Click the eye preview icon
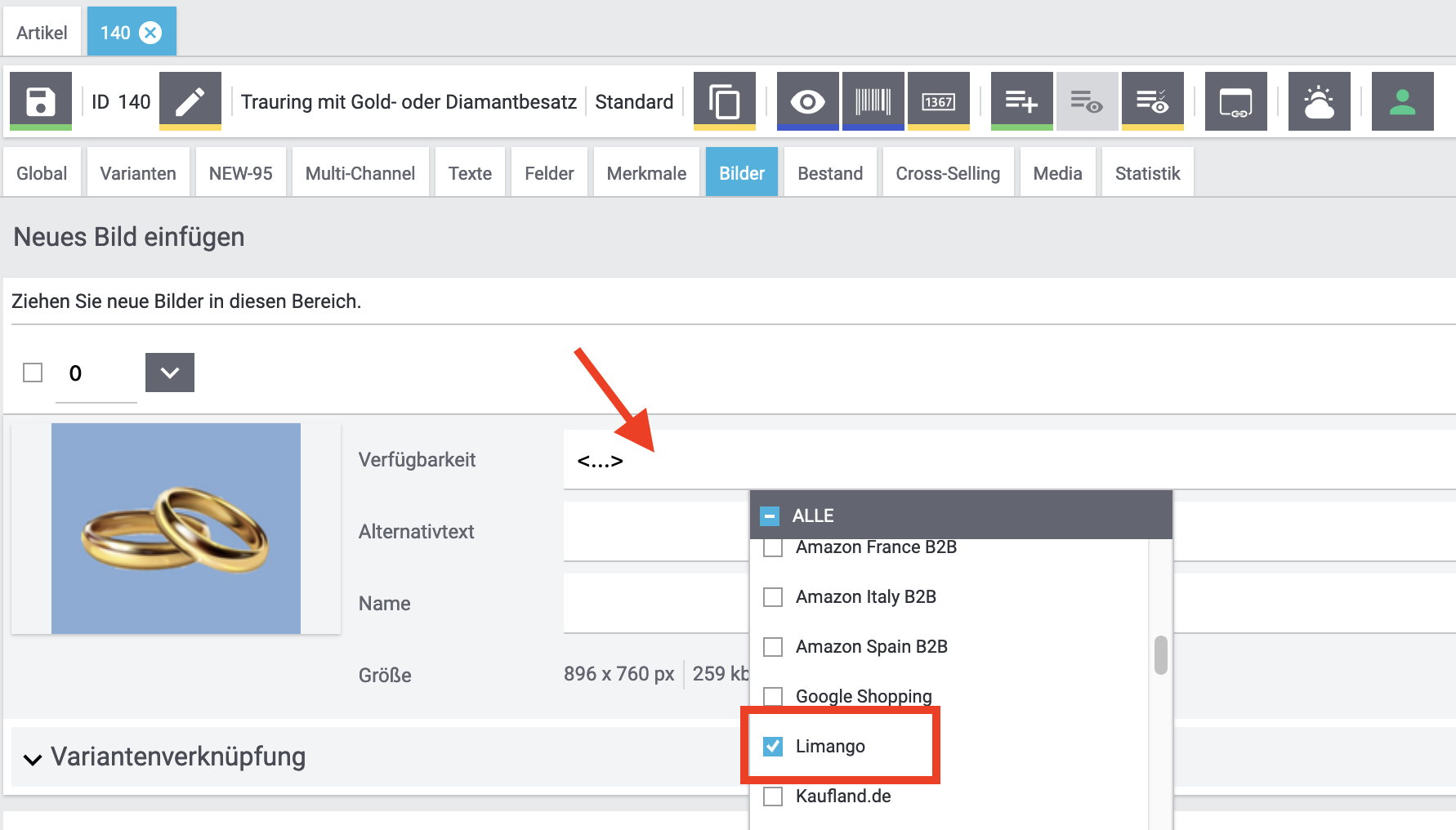1456x830 pixels. [x=807, y=101]
